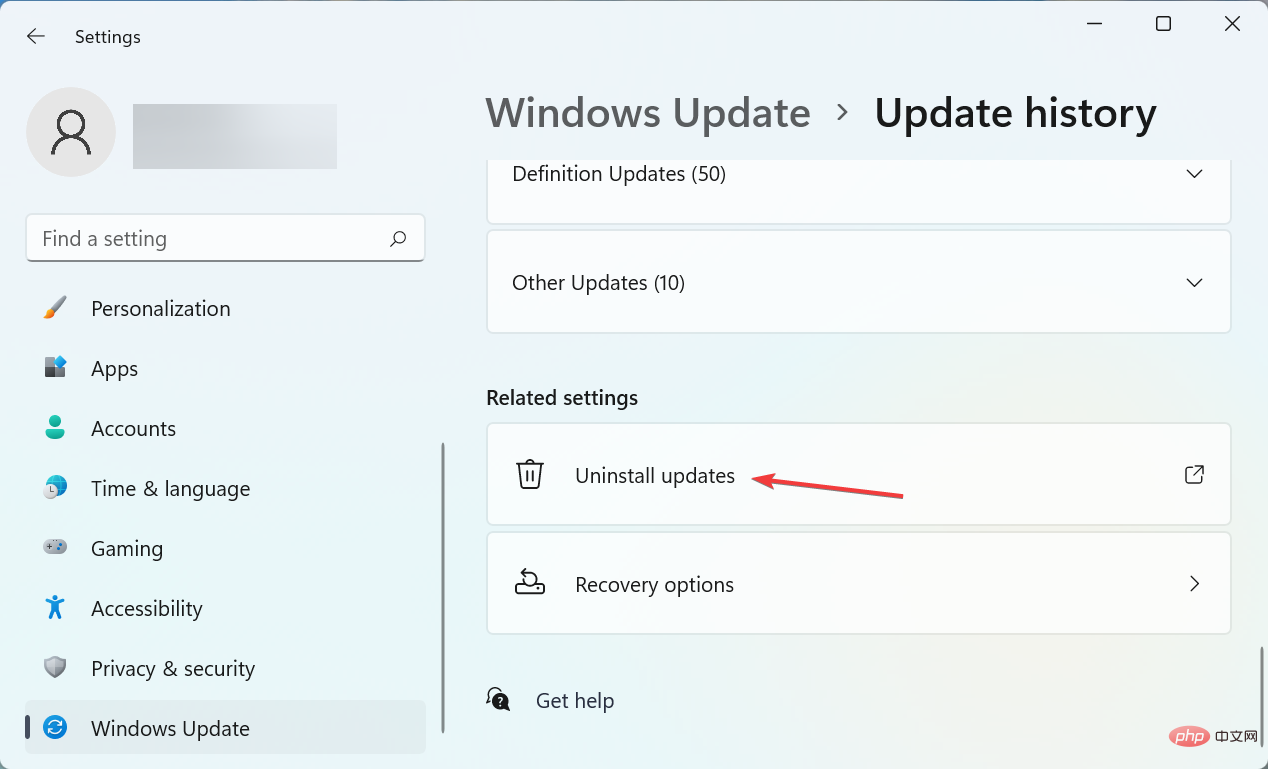Click the back arrow in Settings
The height and width of the screenshot is (769, 1268).
point(36,36)
